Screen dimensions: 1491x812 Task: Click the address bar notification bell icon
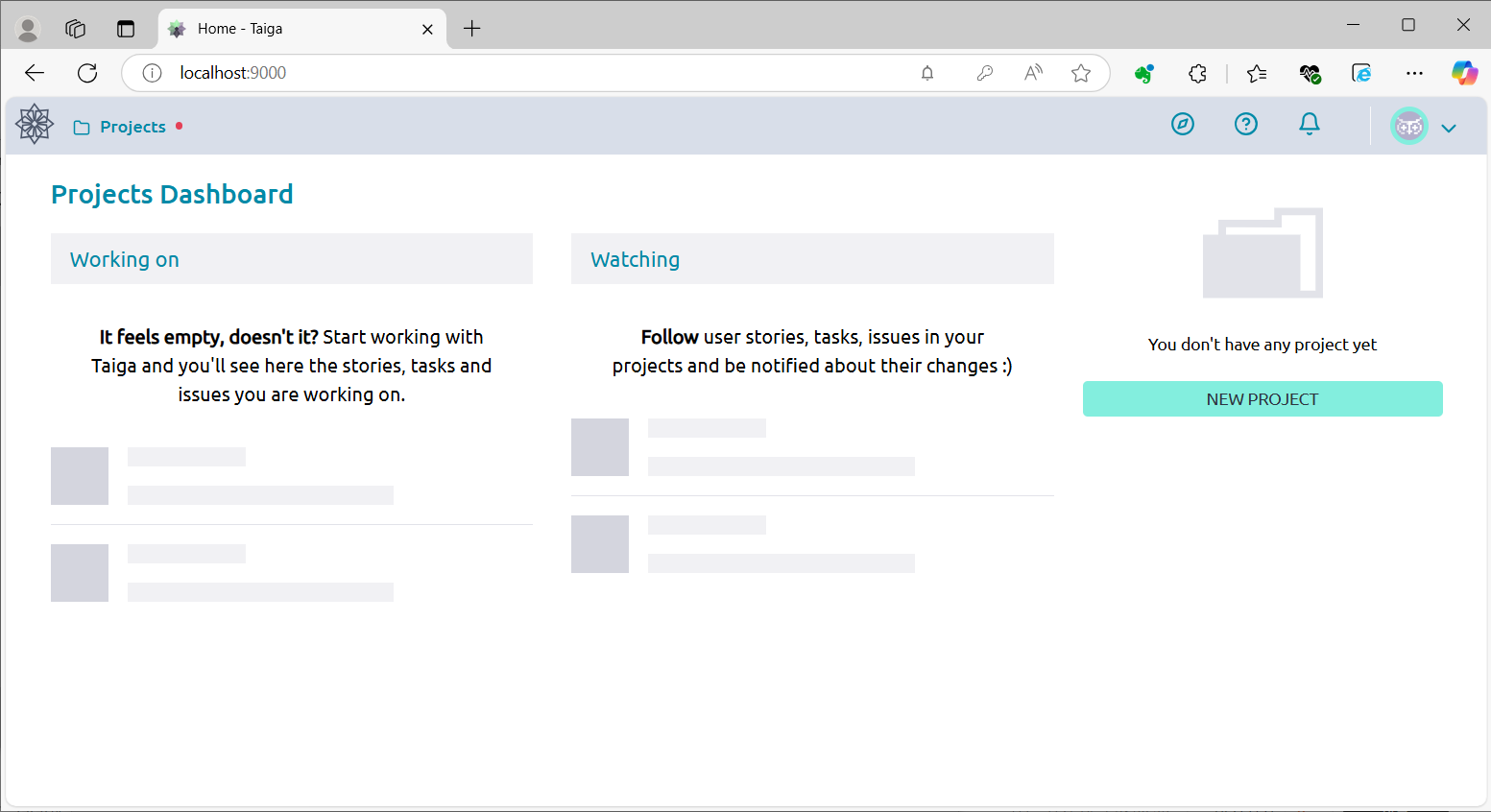[927, 73]
